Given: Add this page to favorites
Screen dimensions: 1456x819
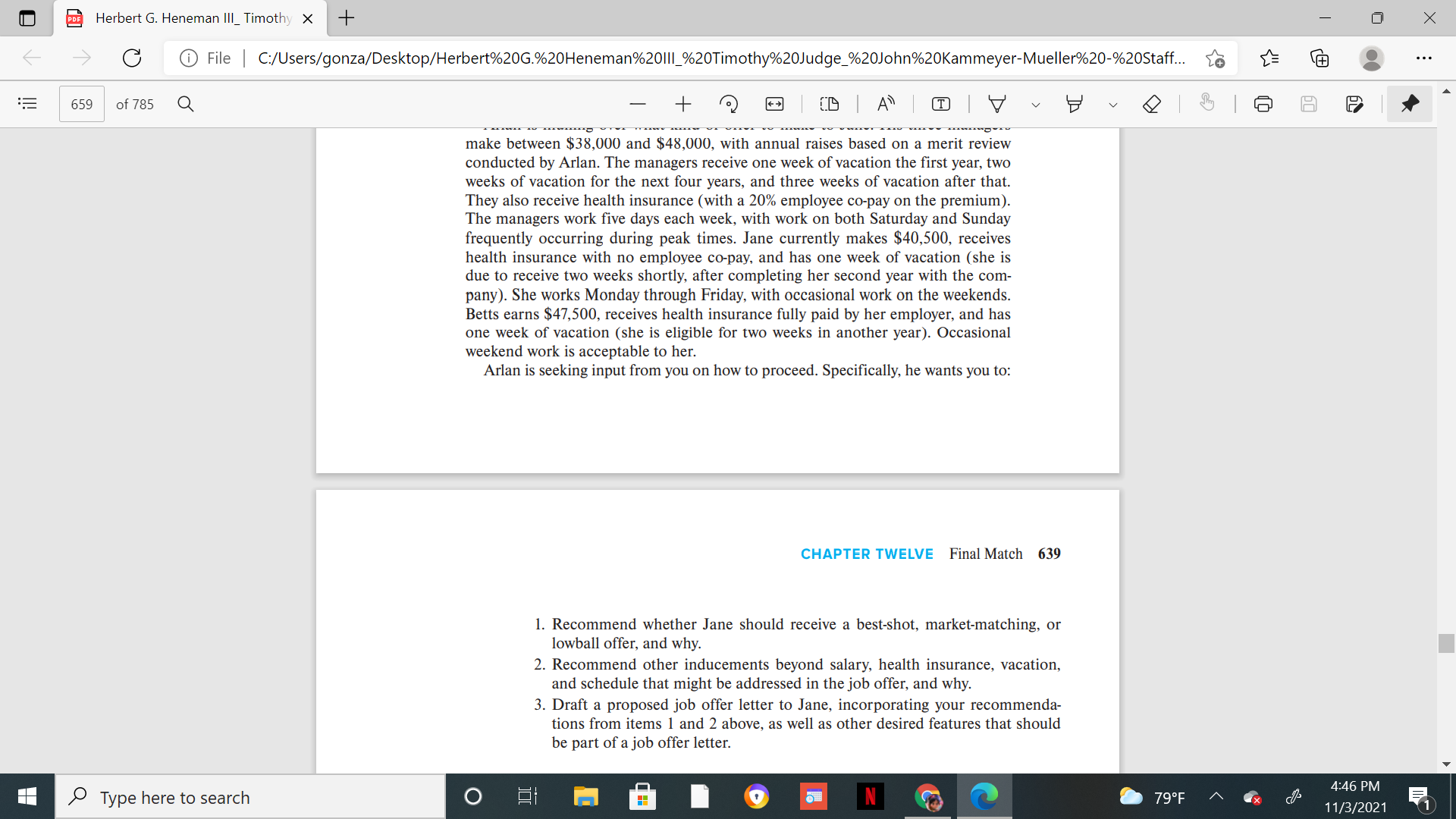Looking at the screenshot, I should point(1215,58).
